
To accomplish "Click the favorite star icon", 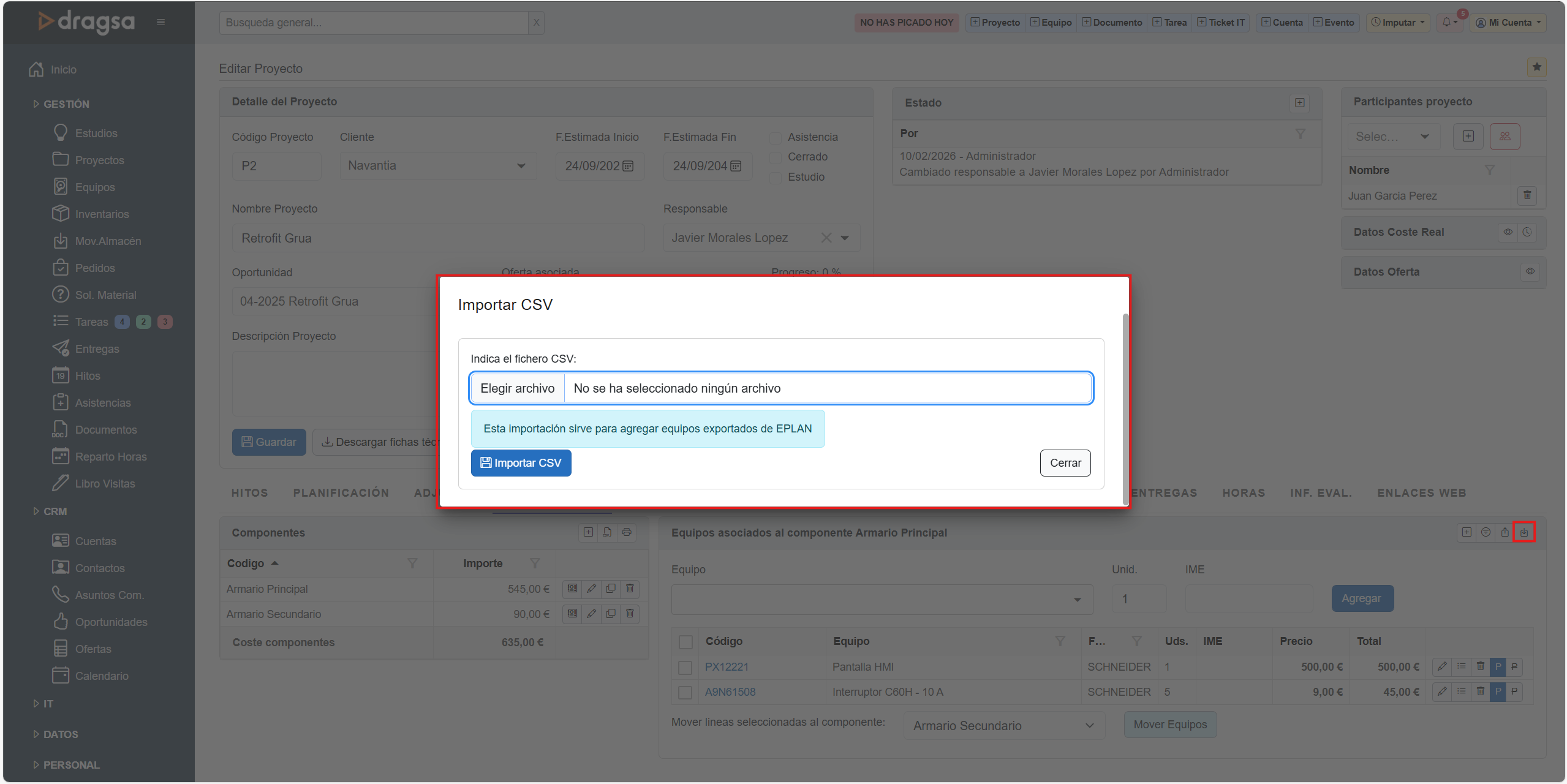I will coord(1536,67).
